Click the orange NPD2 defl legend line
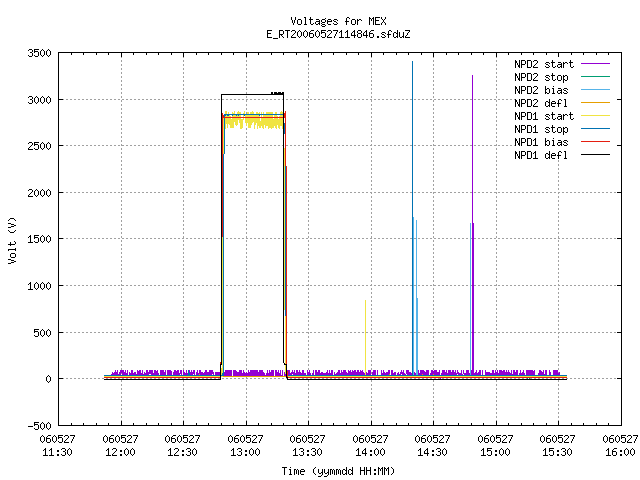Image resolution: width=640 pixels, height=480 pixels. point(595,102)
